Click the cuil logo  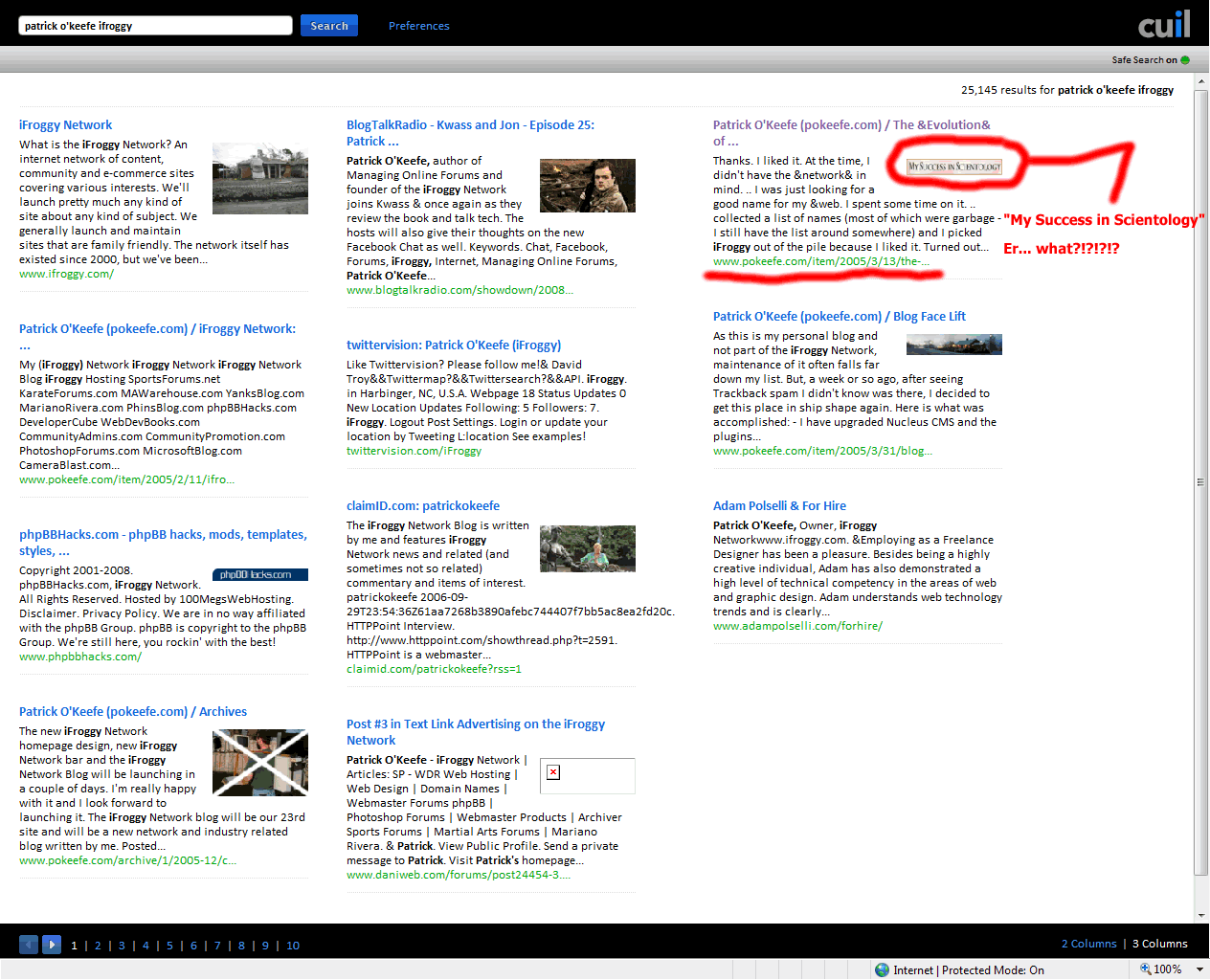point(1164,24)
